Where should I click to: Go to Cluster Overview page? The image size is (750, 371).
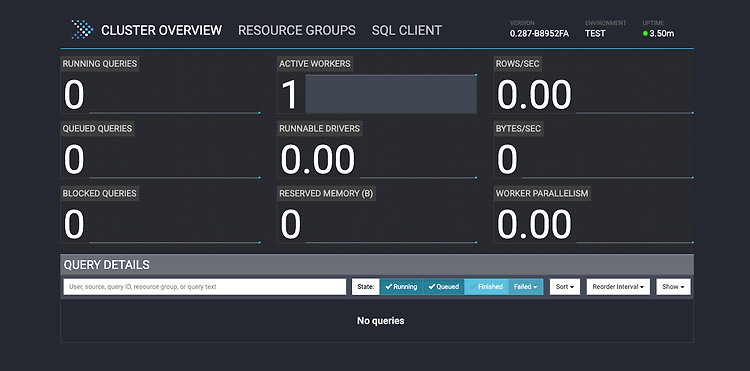162,30
